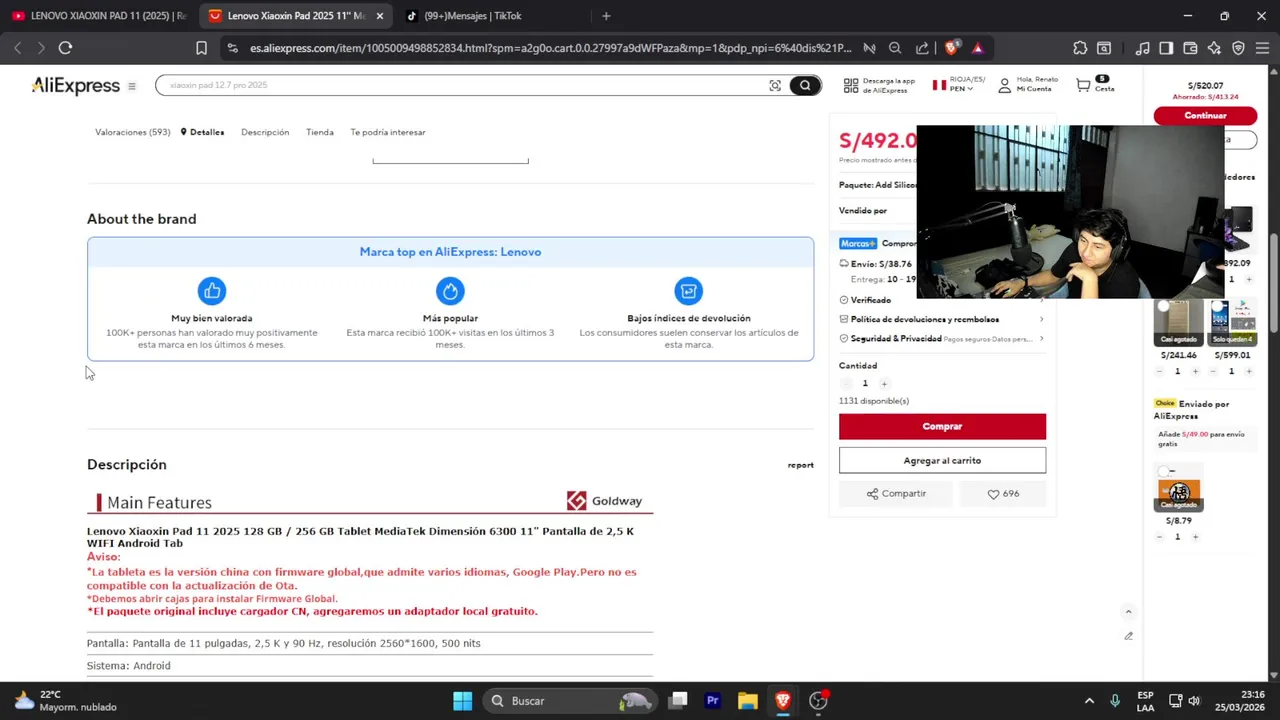Open Brave VPN shield icon
Image resolution: width=1280 pixels, height=720 pixels.
[x=1238, y=48]
